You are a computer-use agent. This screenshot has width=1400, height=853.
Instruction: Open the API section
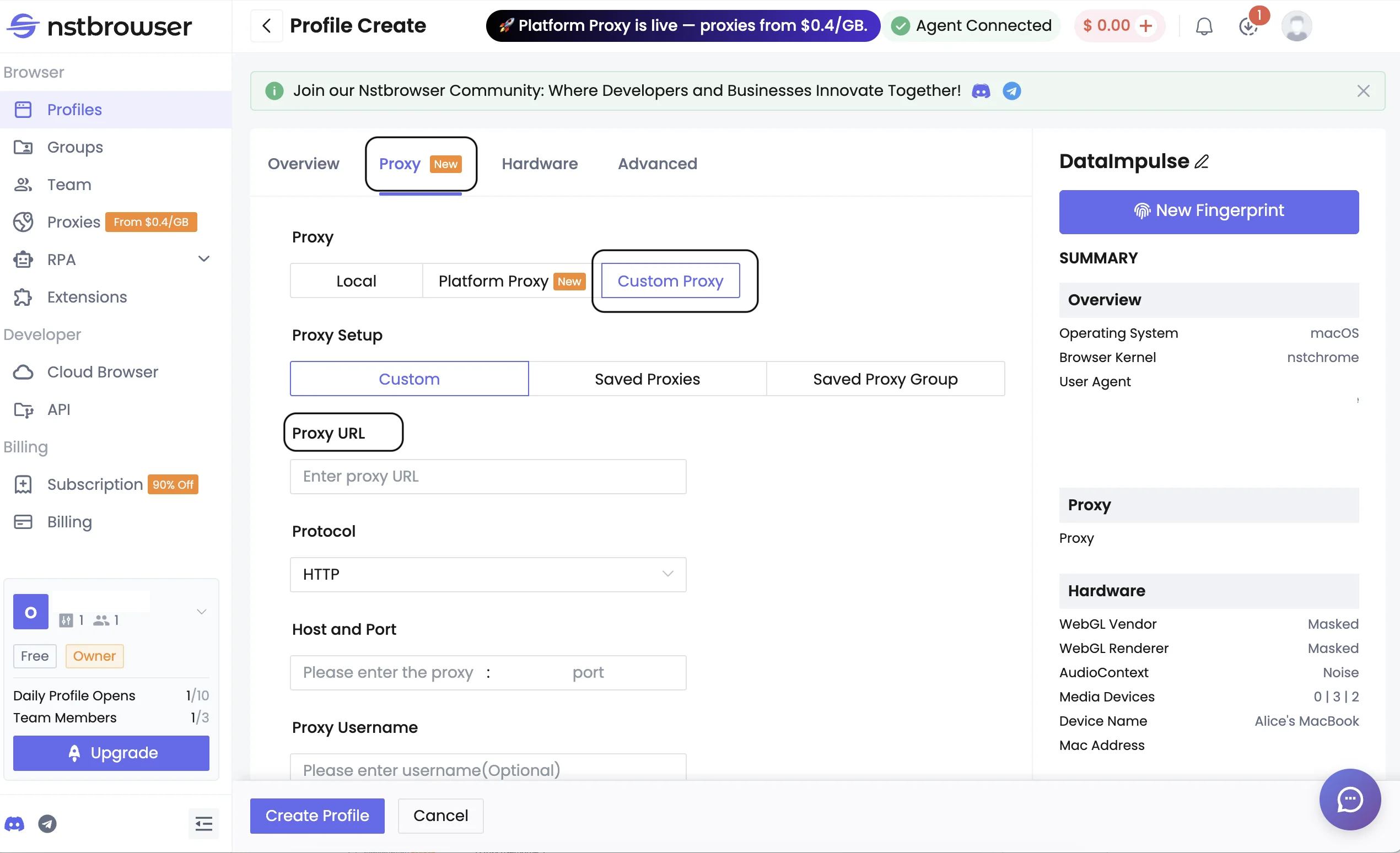click(58, 409)
